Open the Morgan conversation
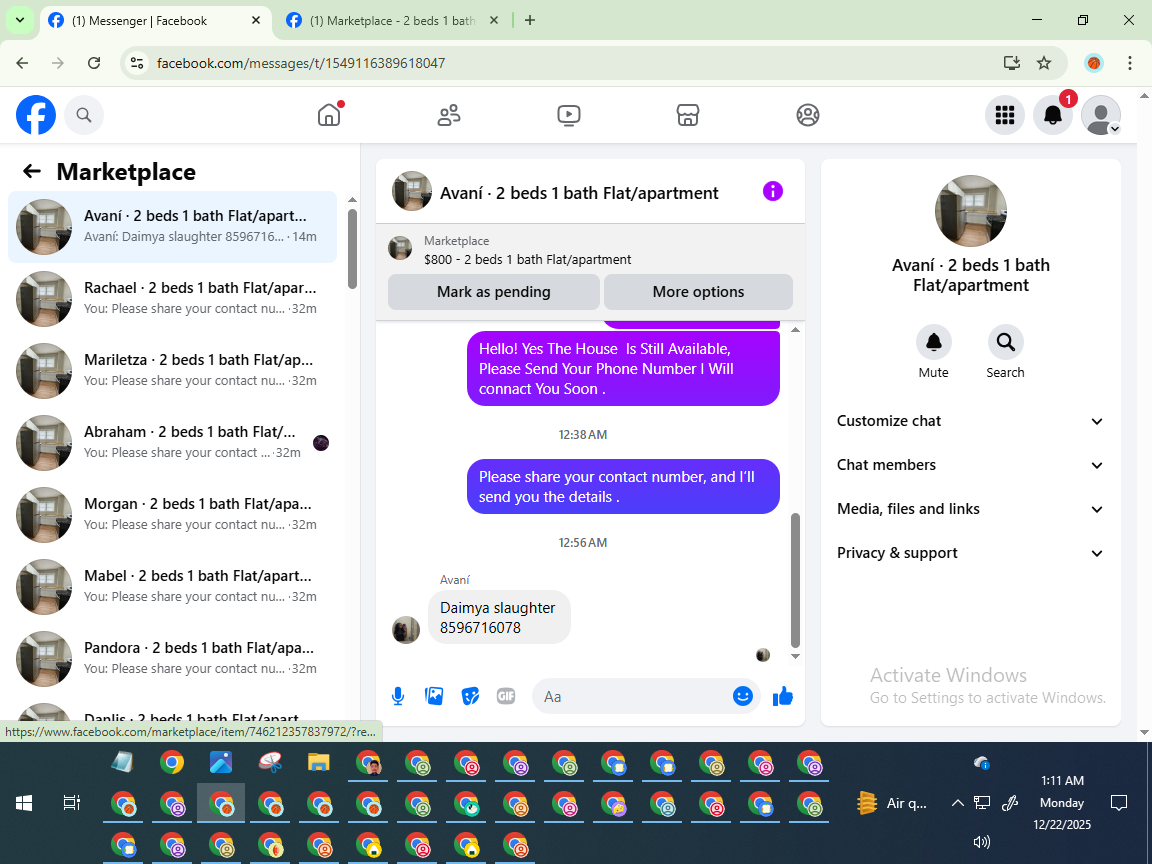The height and width of the screenshot is (864, 1152). click(x=173, y=514)
